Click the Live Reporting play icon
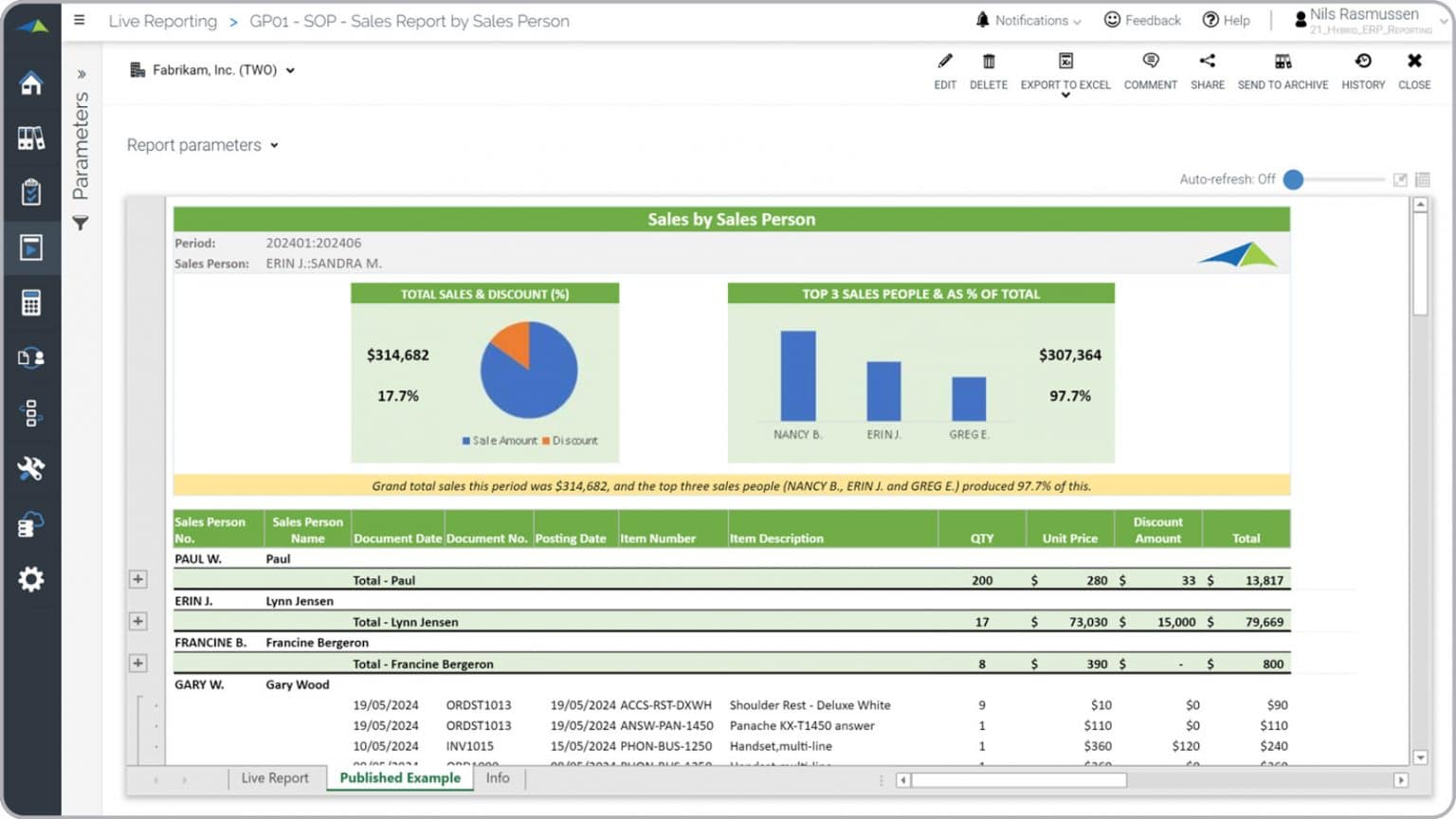Screen dimensions: 1456x819 31,247
